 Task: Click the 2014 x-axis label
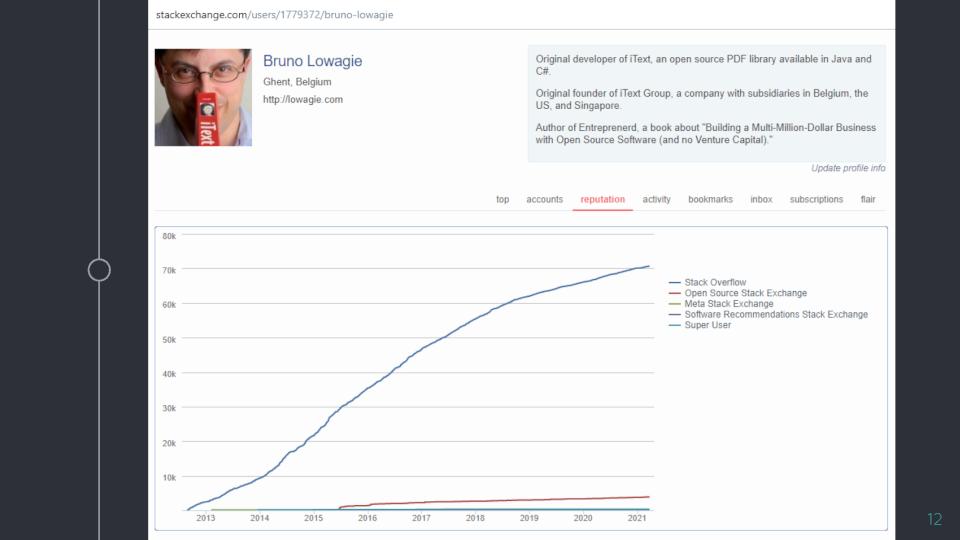[x=260, y=518]
